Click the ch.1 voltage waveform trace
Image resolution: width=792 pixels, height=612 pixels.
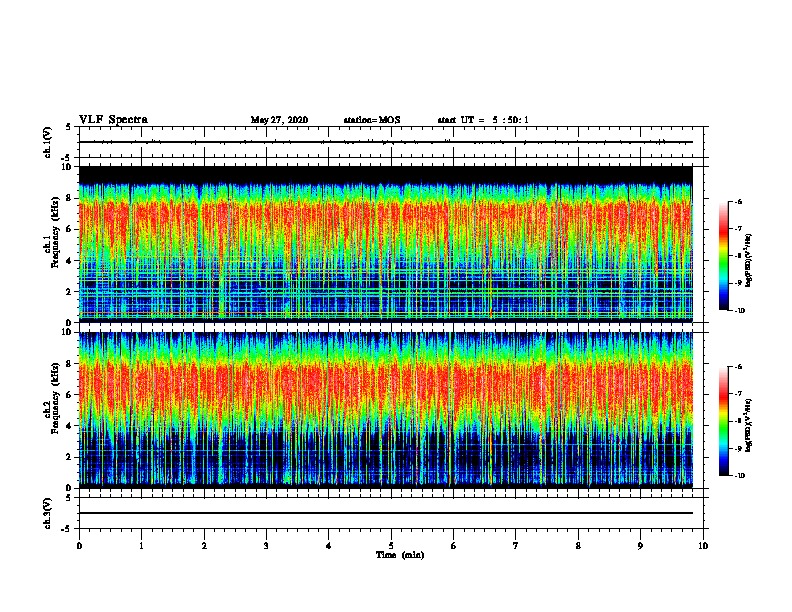coord(386,142)
